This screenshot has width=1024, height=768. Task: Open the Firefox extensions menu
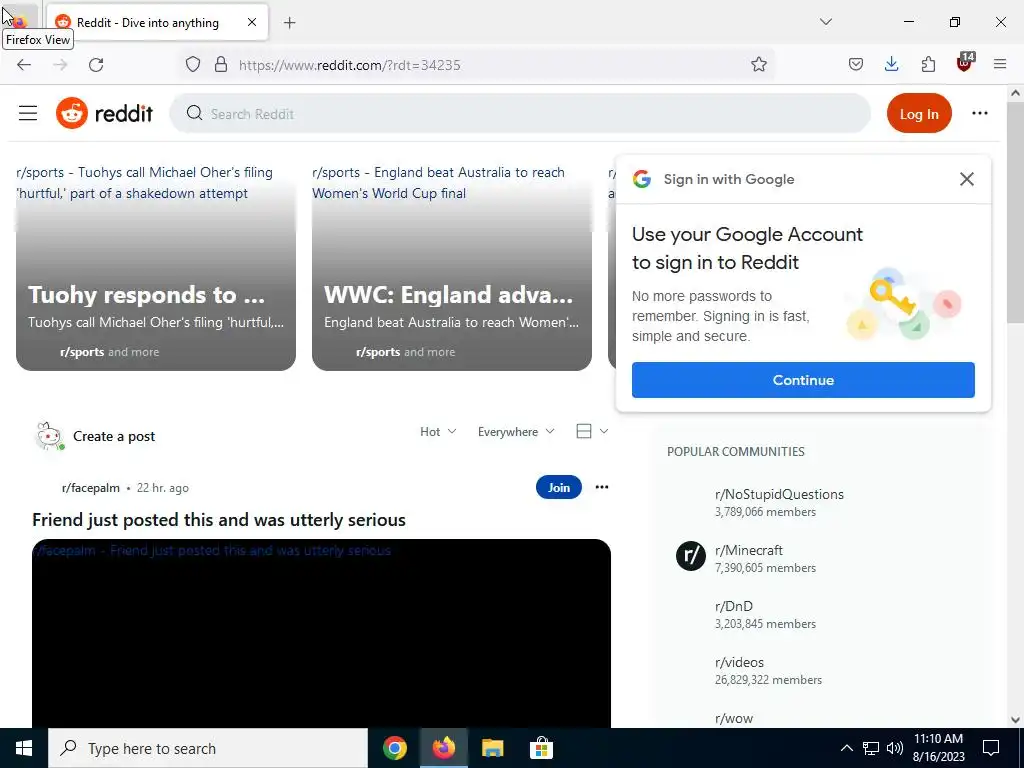pyautogui.click(x=928, y=65)
